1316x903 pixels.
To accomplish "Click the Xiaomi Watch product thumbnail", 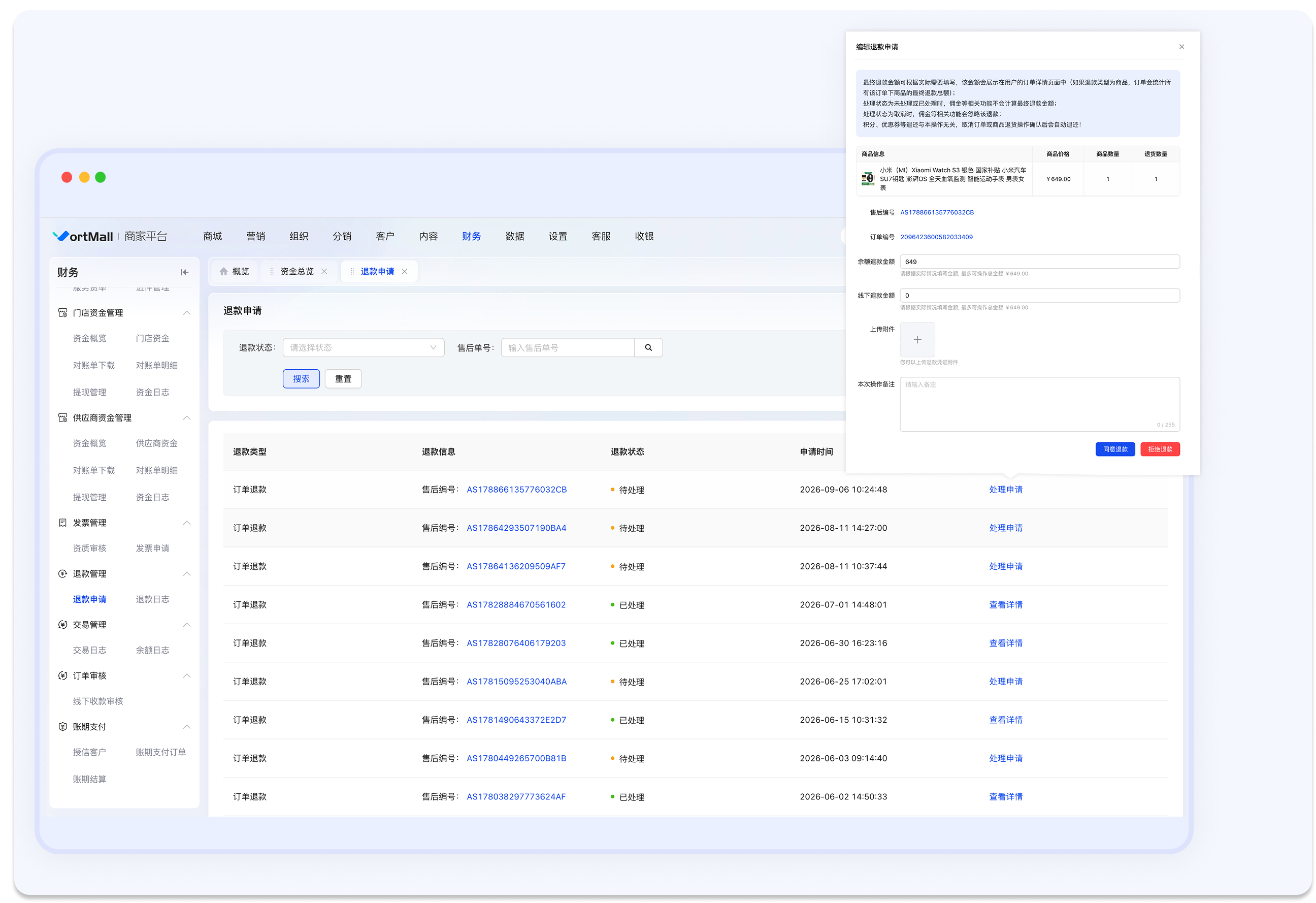I will coord(868,179).
